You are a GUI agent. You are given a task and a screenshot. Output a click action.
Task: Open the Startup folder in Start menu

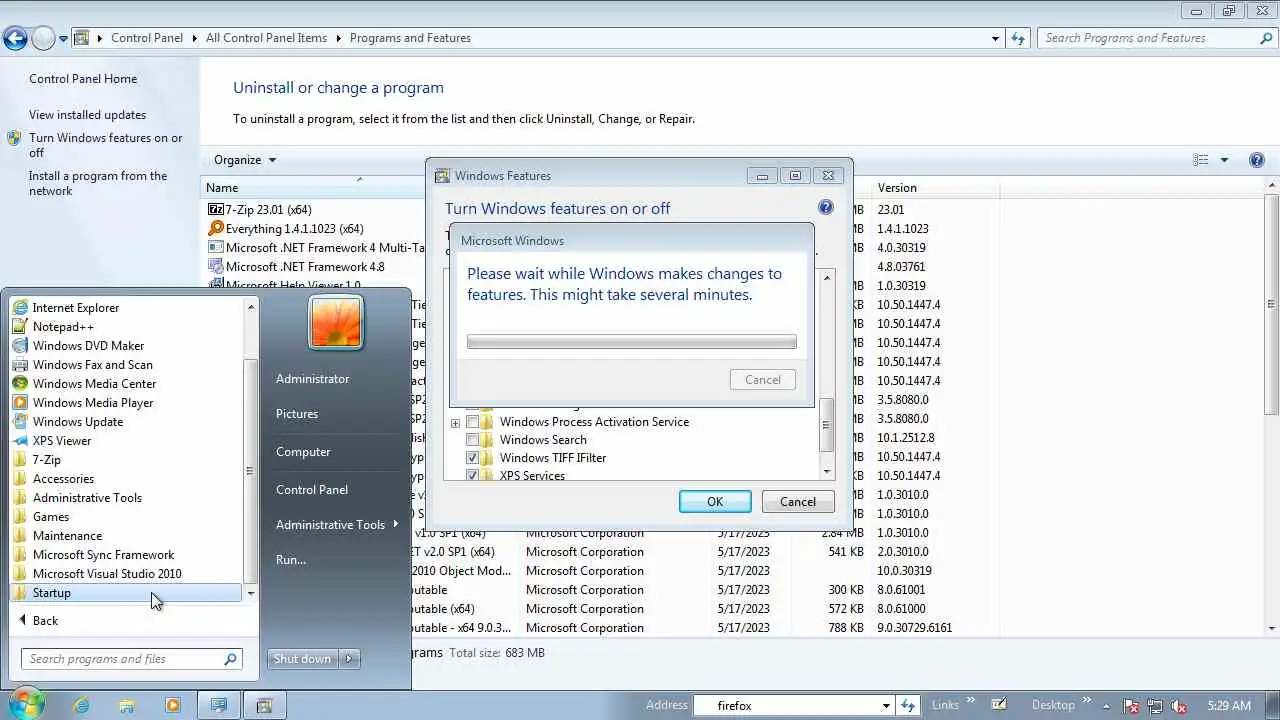coord(126,593)
